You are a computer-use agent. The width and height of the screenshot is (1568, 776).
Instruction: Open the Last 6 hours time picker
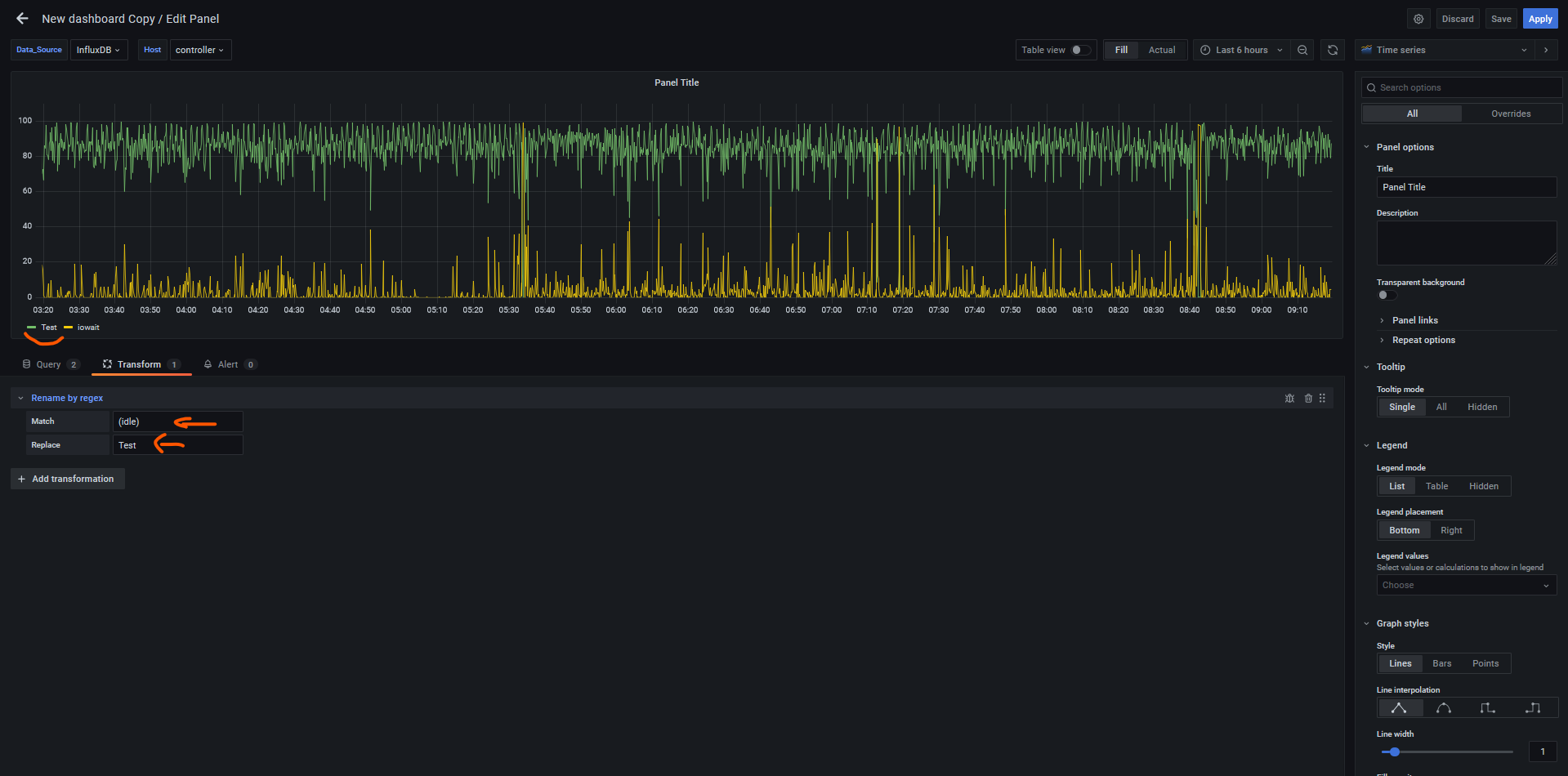pos(1241,50)
